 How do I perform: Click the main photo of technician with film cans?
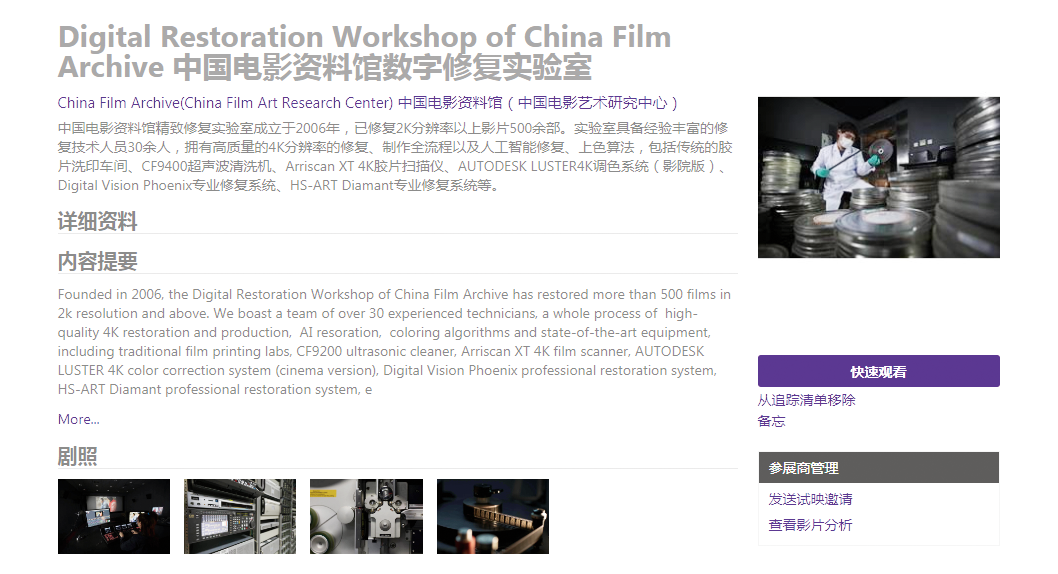pos(878,177)
